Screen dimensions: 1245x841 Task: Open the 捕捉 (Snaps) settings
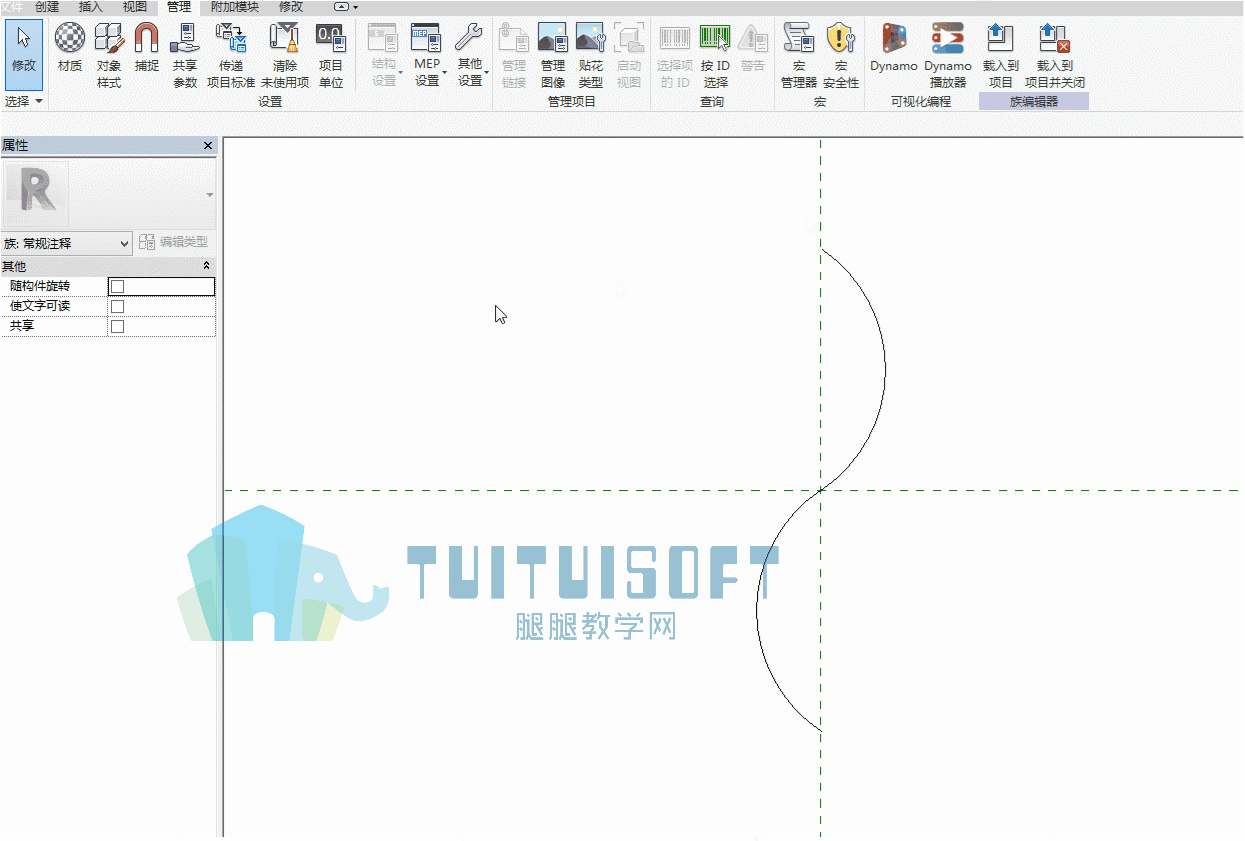tap(147, 49)
